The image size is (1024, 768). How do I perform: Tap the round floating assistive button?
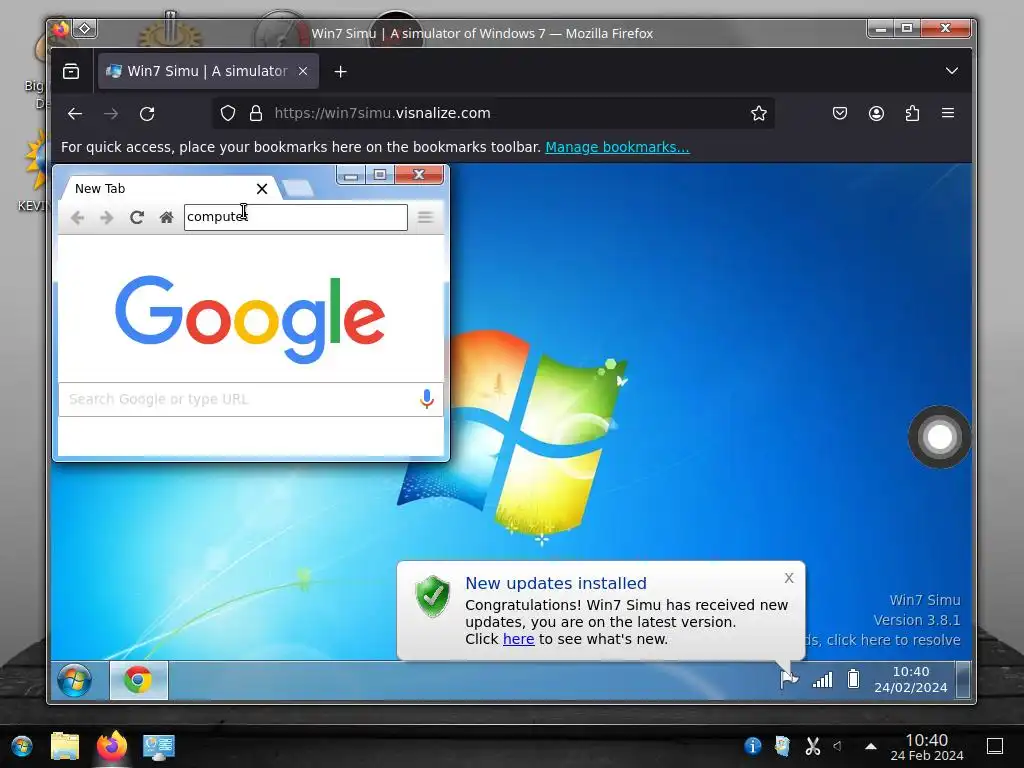[x=940, y=437]
